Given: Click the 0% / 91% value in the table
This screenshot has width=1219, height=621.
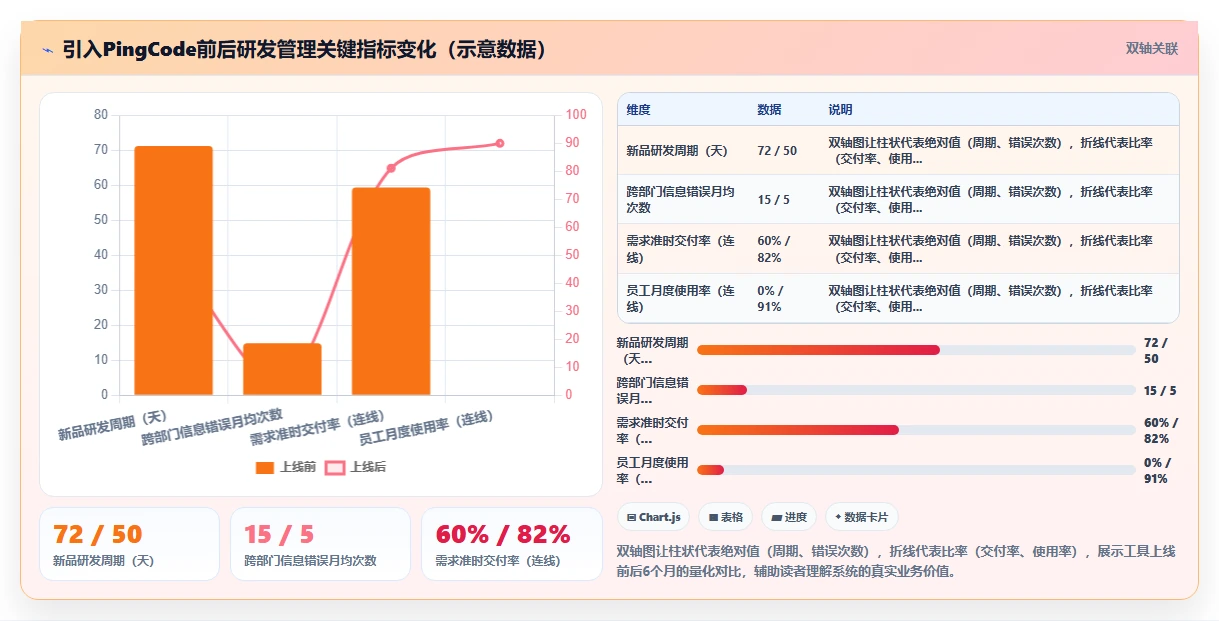Looking at the screenshot, I should pyautogui.click(x=771, y=298).
